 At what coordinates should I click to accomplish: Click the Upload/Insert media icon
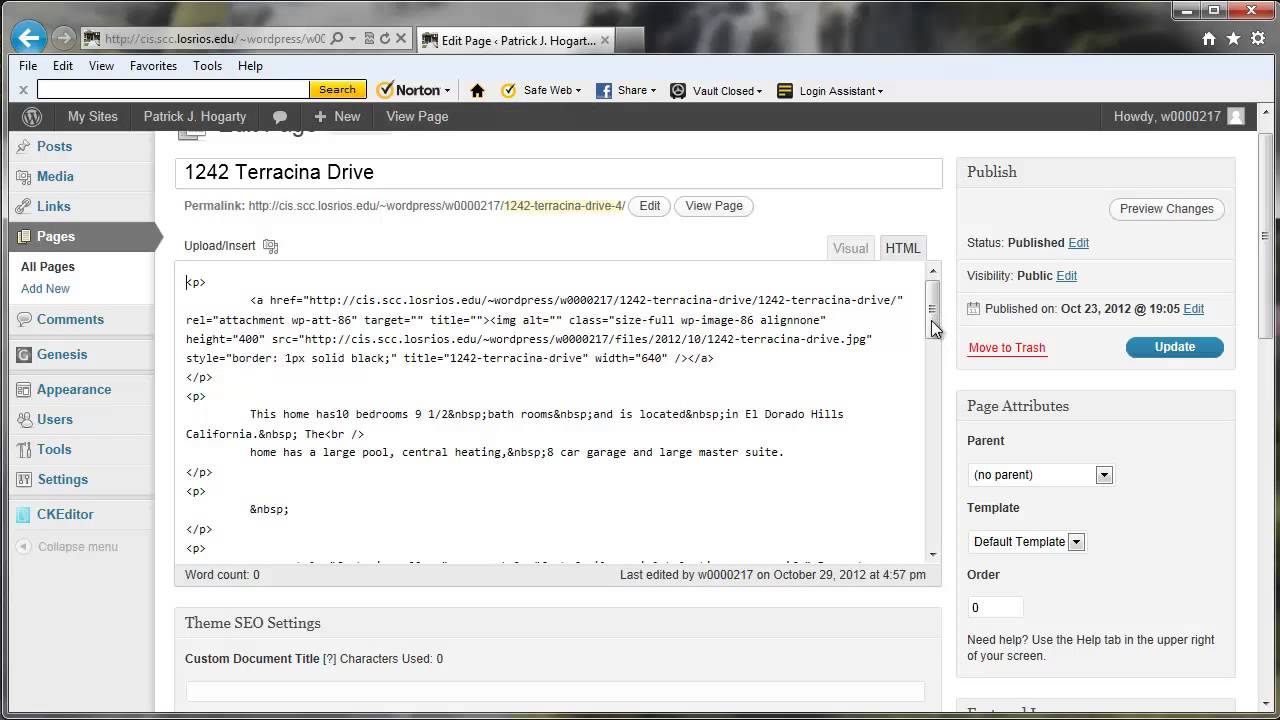(270, 246)
